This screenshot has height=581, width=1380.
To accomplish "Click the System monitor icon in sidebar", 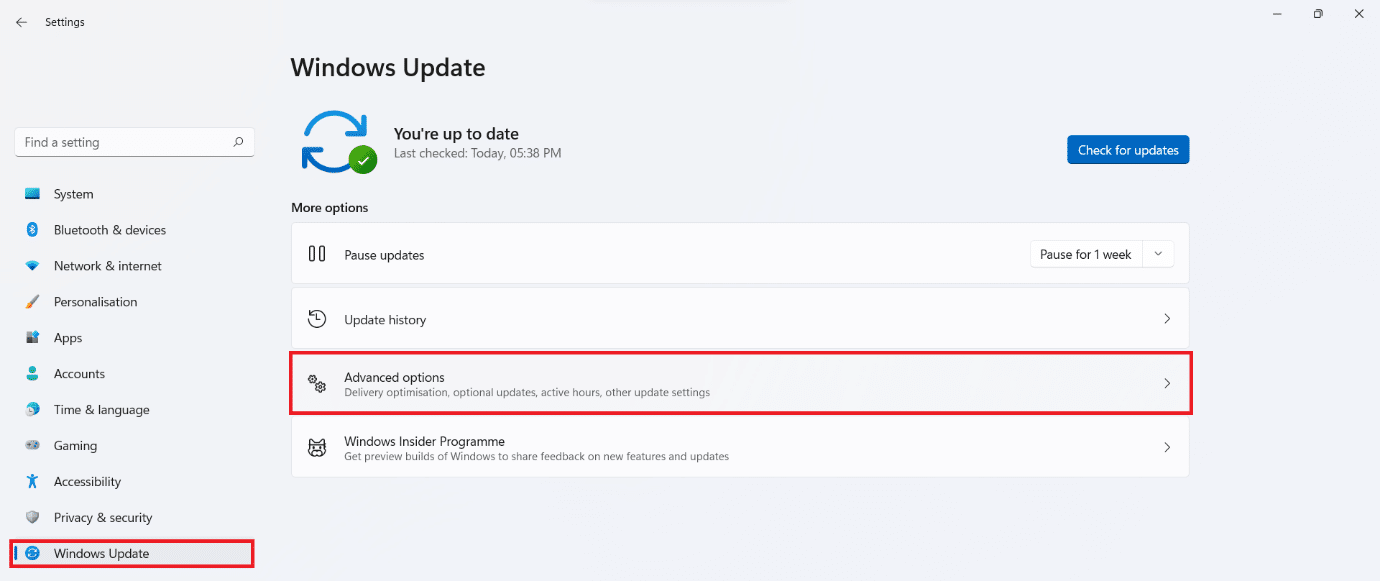I will click(33, 194).
